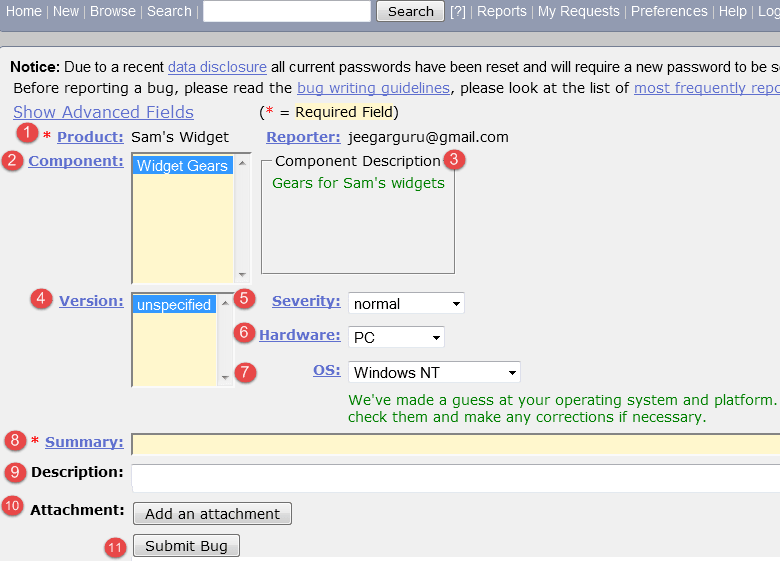Screen dimensions: 780x561
Task: Click the red number 1 marker
Action: (x=29, y=133)
